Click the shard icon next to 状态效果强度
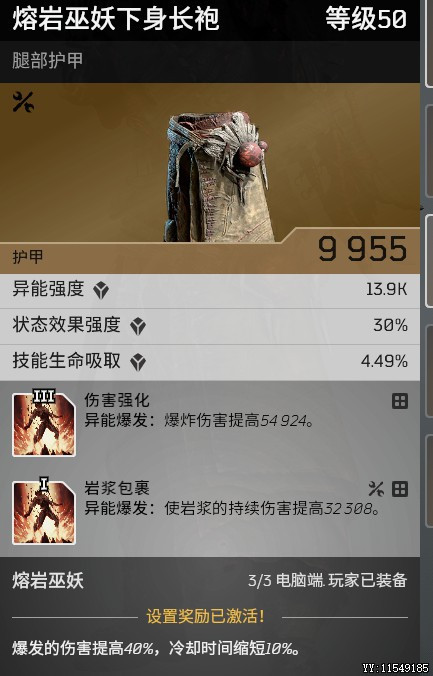Screen dimensions: 433x676 tap(138, 326)
